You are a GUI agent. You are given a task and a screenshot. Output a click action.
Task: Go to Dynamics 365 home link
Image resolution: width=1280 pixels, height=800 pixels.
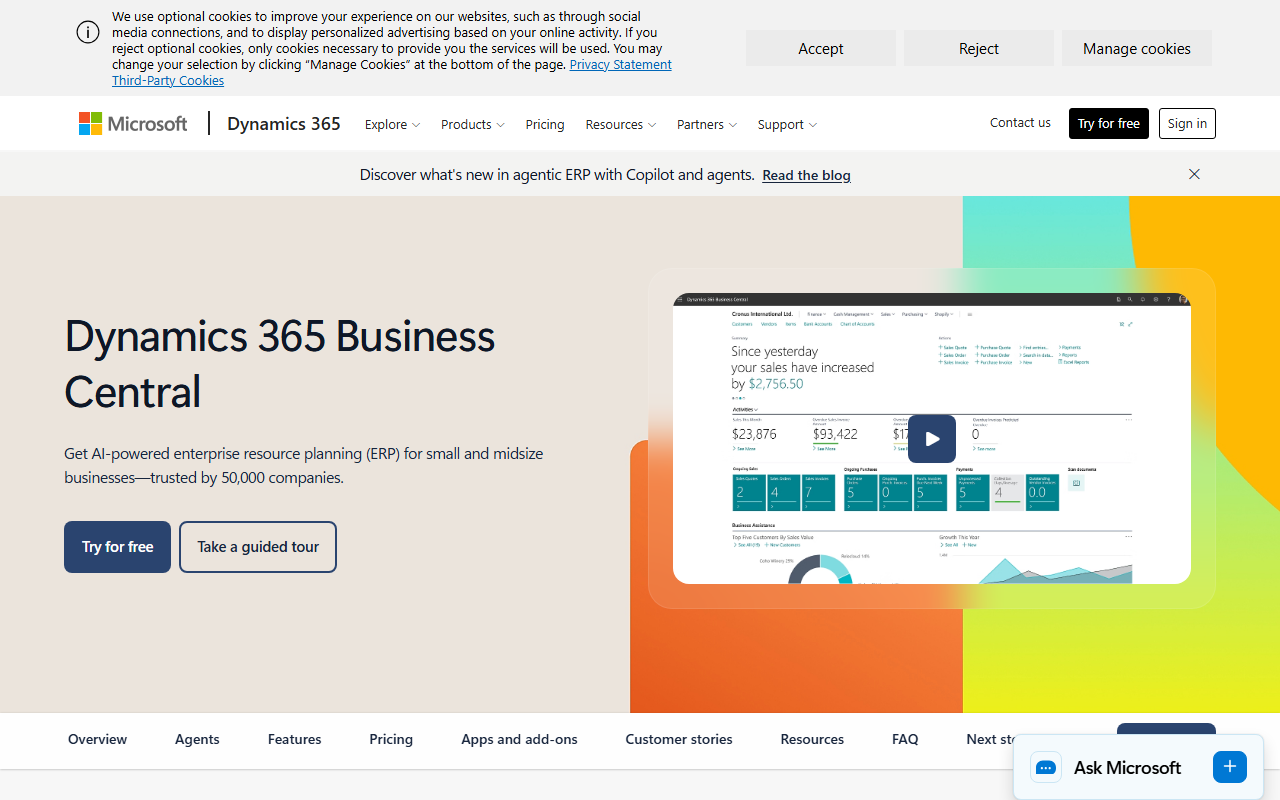(x=284, y=124)
